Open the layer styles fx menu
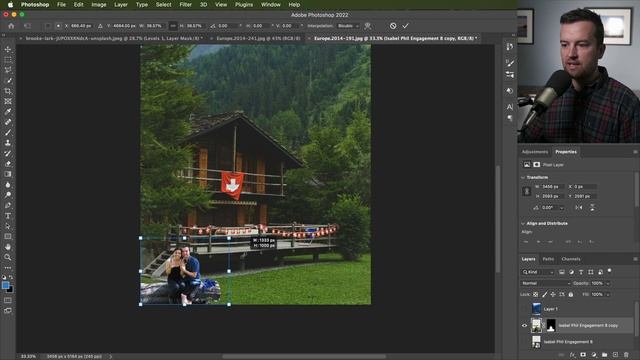The image size is (640, 360). (x=572, y=355)
